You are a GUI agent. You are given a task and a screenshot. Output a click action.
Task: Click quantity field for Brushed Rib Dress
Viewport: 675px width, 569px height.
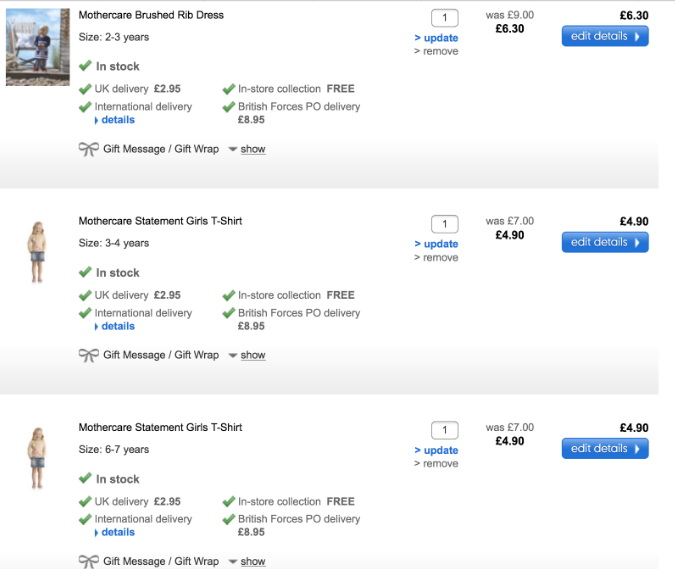point(444,18)
